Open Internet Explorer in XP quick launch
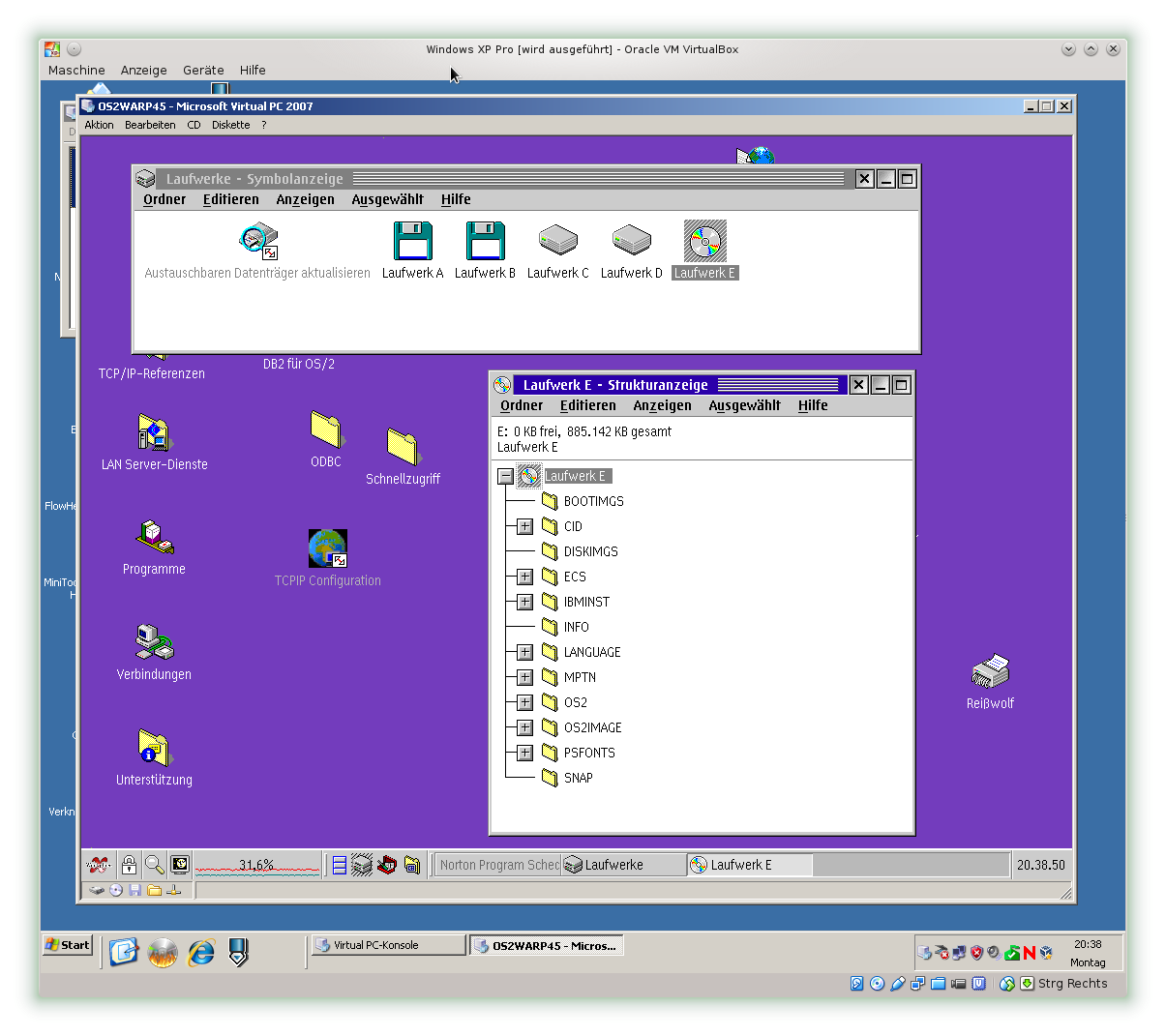Screen dimensions: 1166x1036 (201, 953)
